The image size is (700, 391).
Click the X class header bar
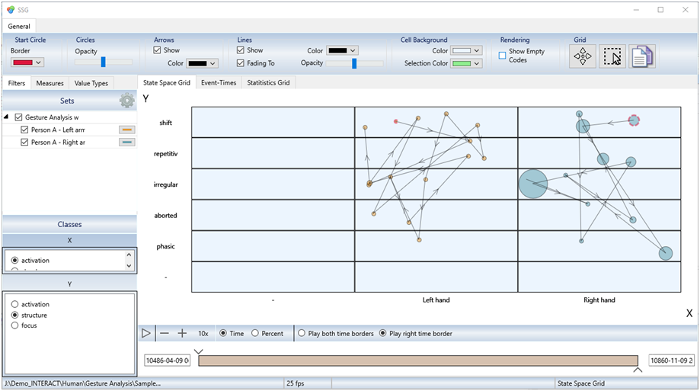[69, 240]
